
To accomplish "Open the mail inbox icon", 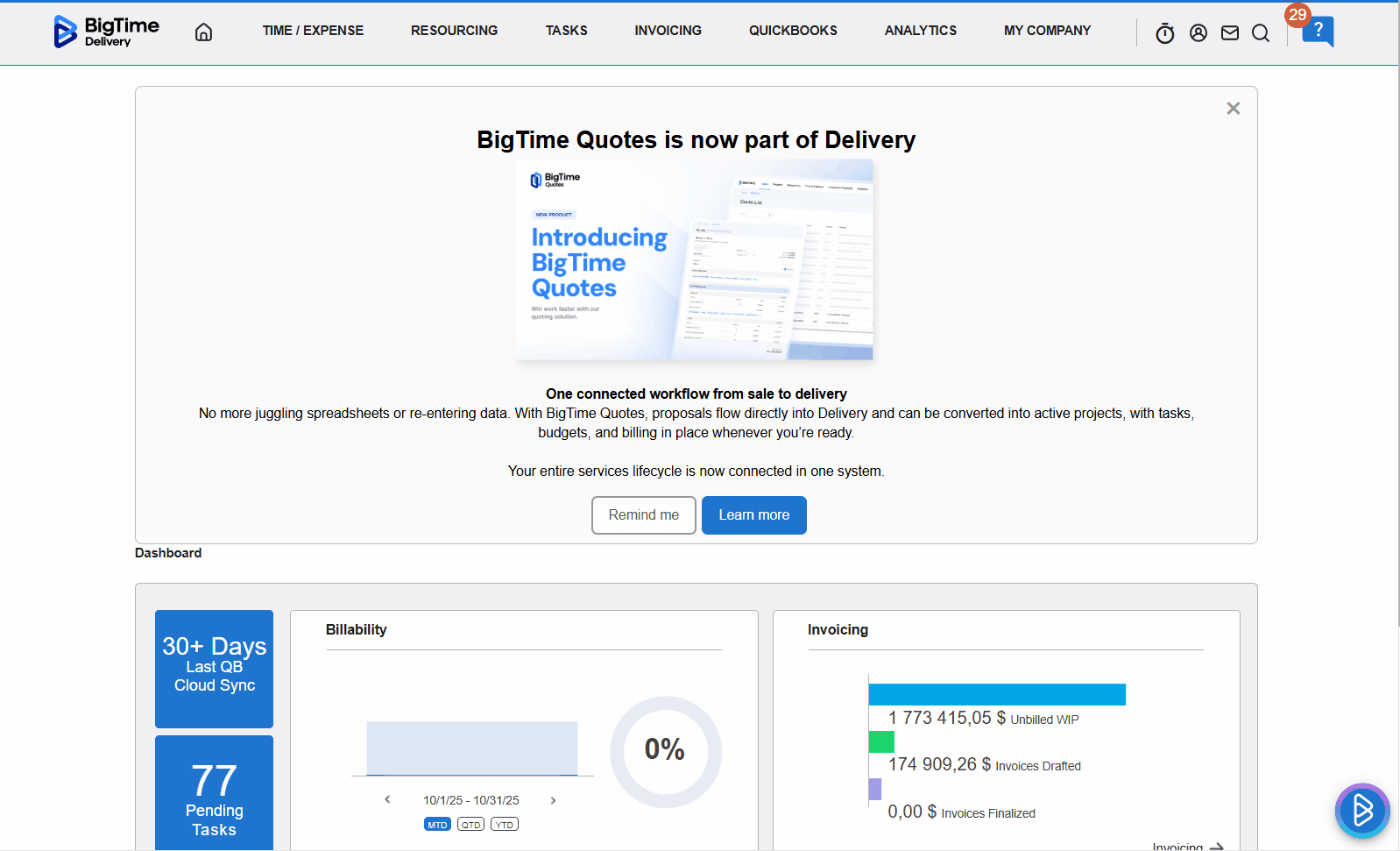I will (1230, 33).
